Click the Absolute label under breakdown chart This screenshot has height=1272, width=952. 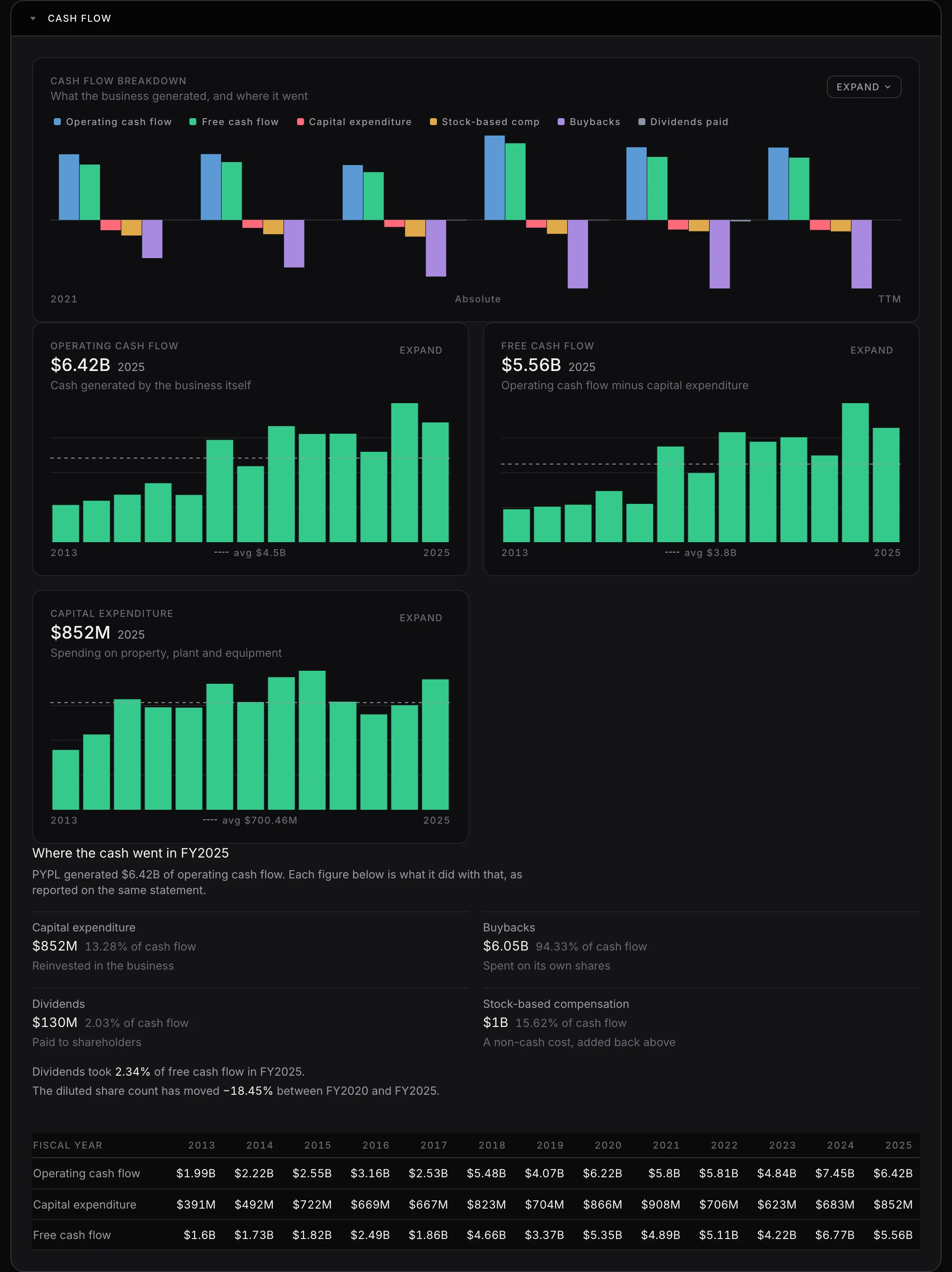[x=478, y=299]
